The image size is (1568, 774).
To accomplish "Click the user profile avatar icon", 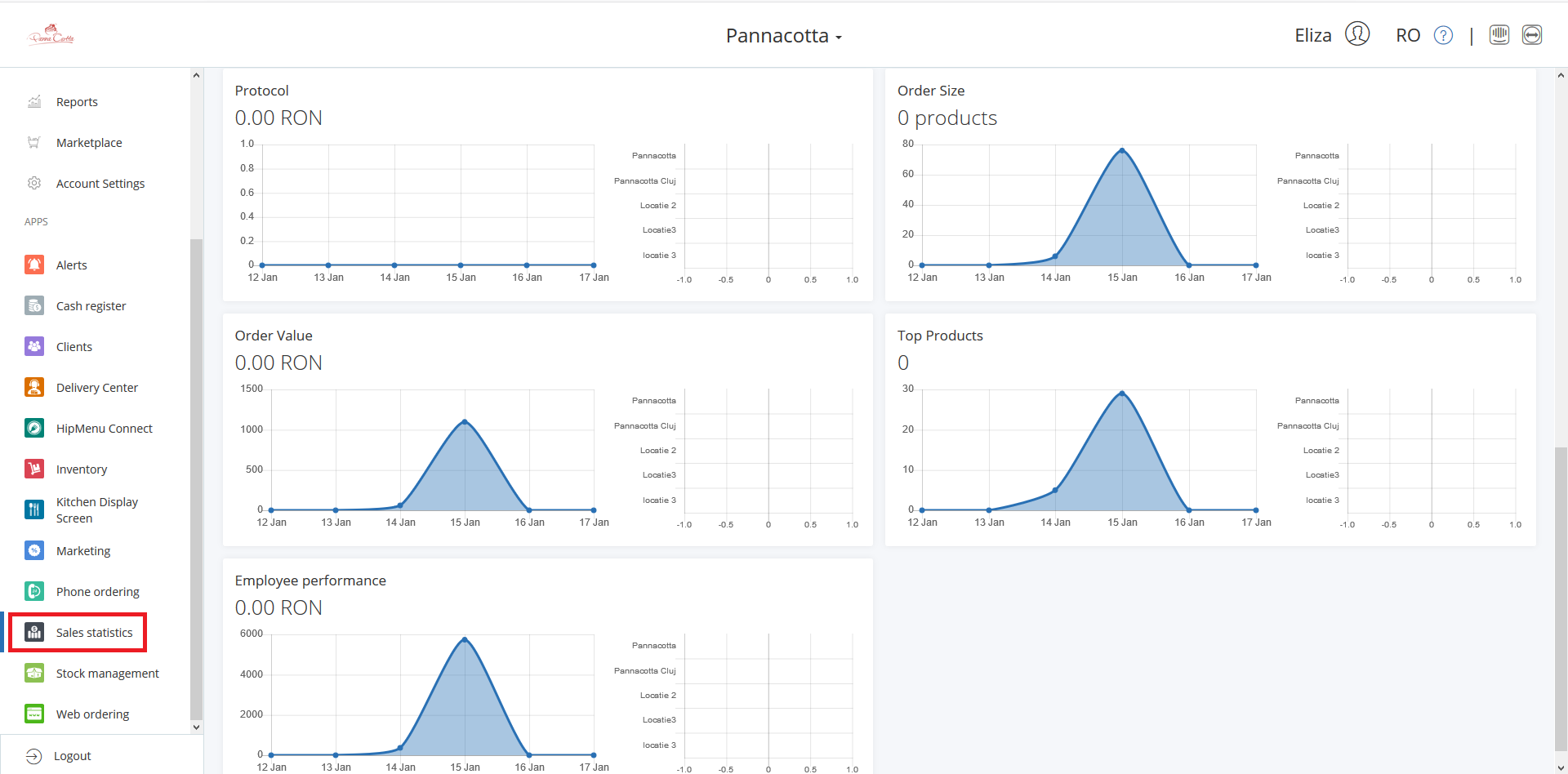I will pyautogui.click(x=1357, y=34).
